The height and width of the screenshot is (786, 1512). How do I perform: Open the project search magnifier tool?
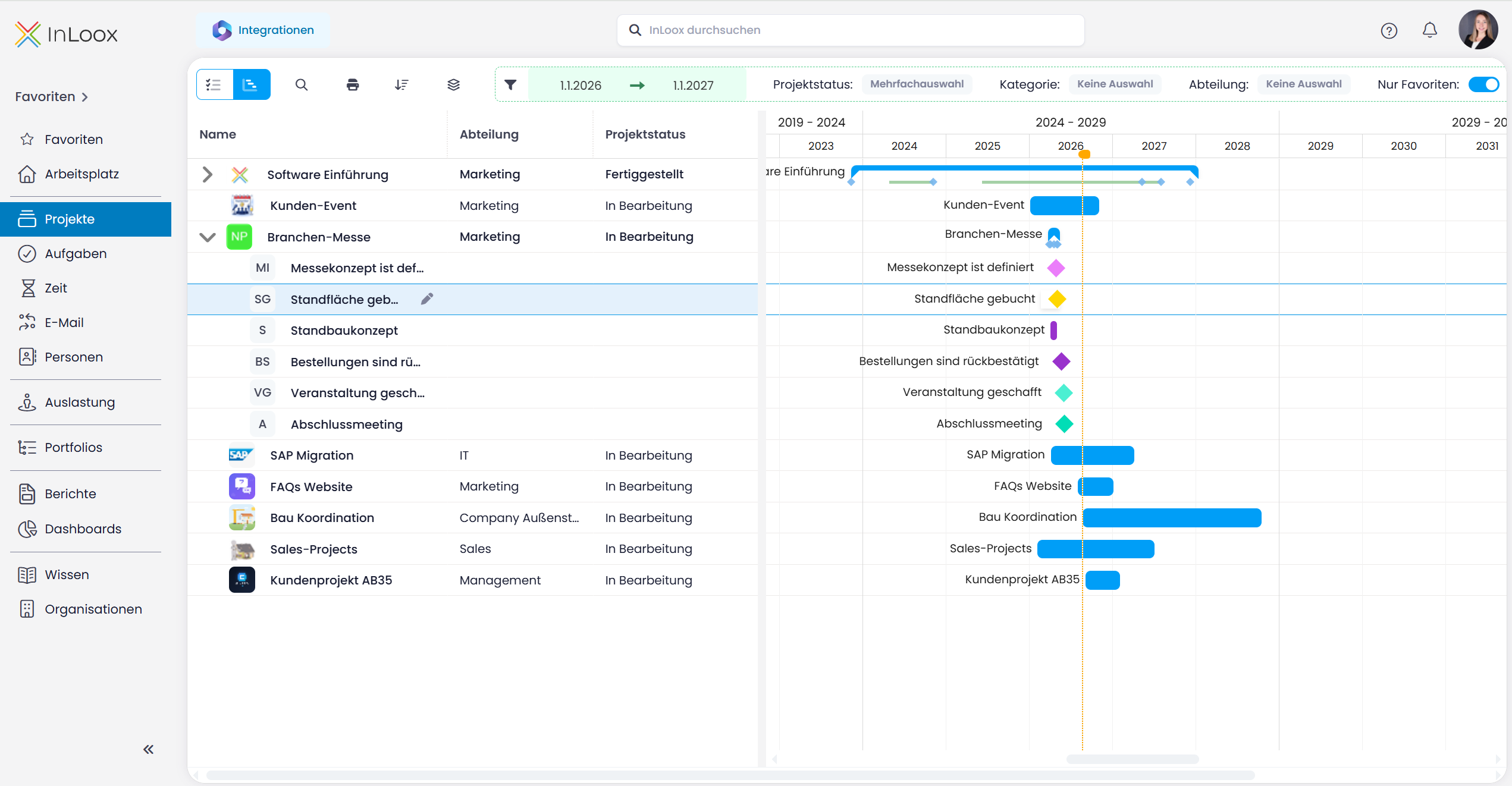point(302,84)
